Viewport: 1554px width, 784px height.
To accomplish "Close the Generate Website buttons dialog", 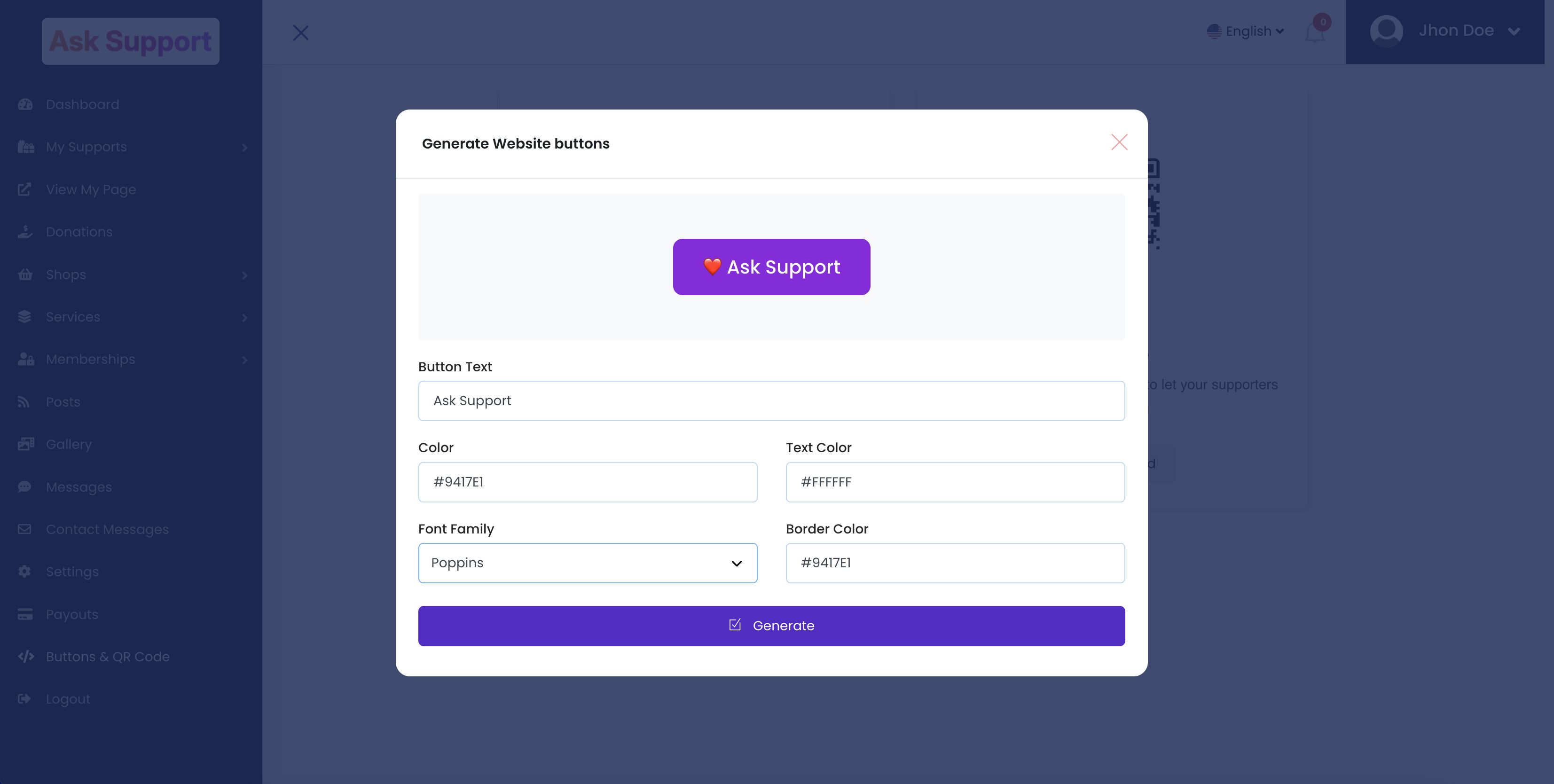I will [x=1119, y=142].
